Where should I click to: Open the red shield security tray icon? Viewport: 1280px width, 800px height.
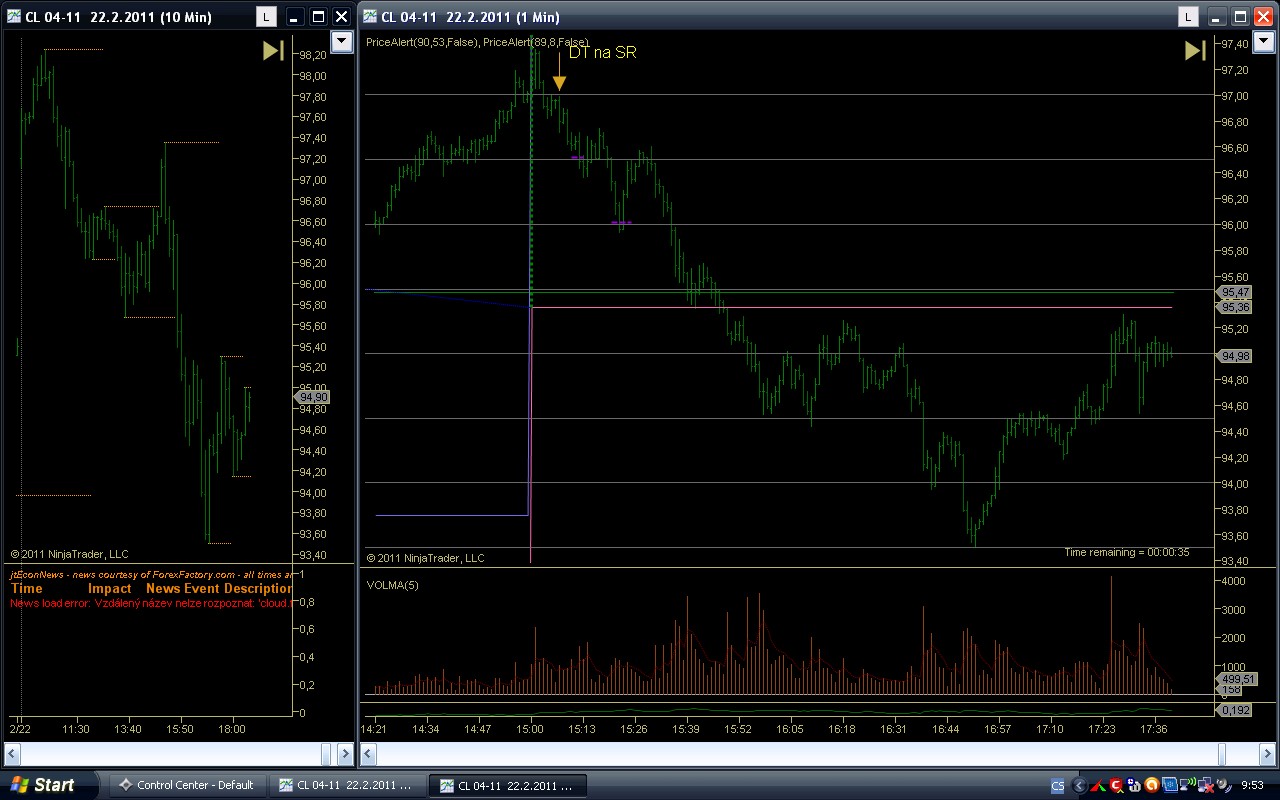(x=1116, y=786)
